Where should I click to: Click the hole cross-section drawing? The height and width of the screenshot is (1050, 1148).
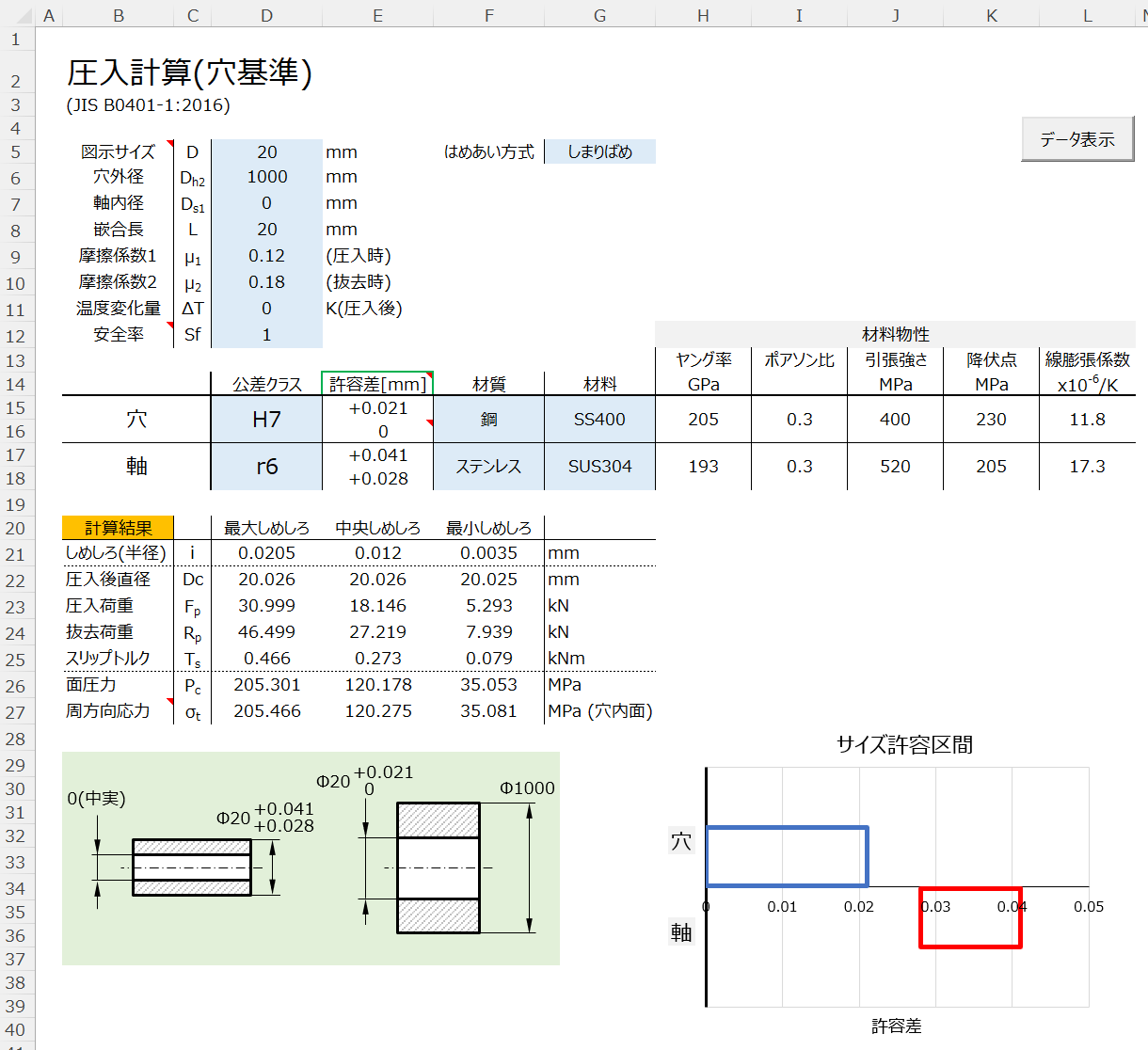click(438, 867)
